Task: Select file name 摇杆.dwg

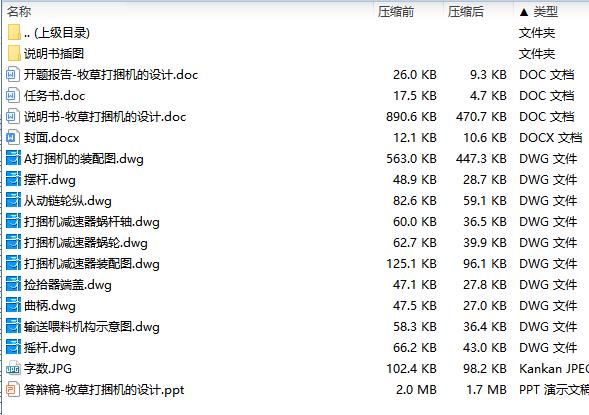Action: pos(50,348)
